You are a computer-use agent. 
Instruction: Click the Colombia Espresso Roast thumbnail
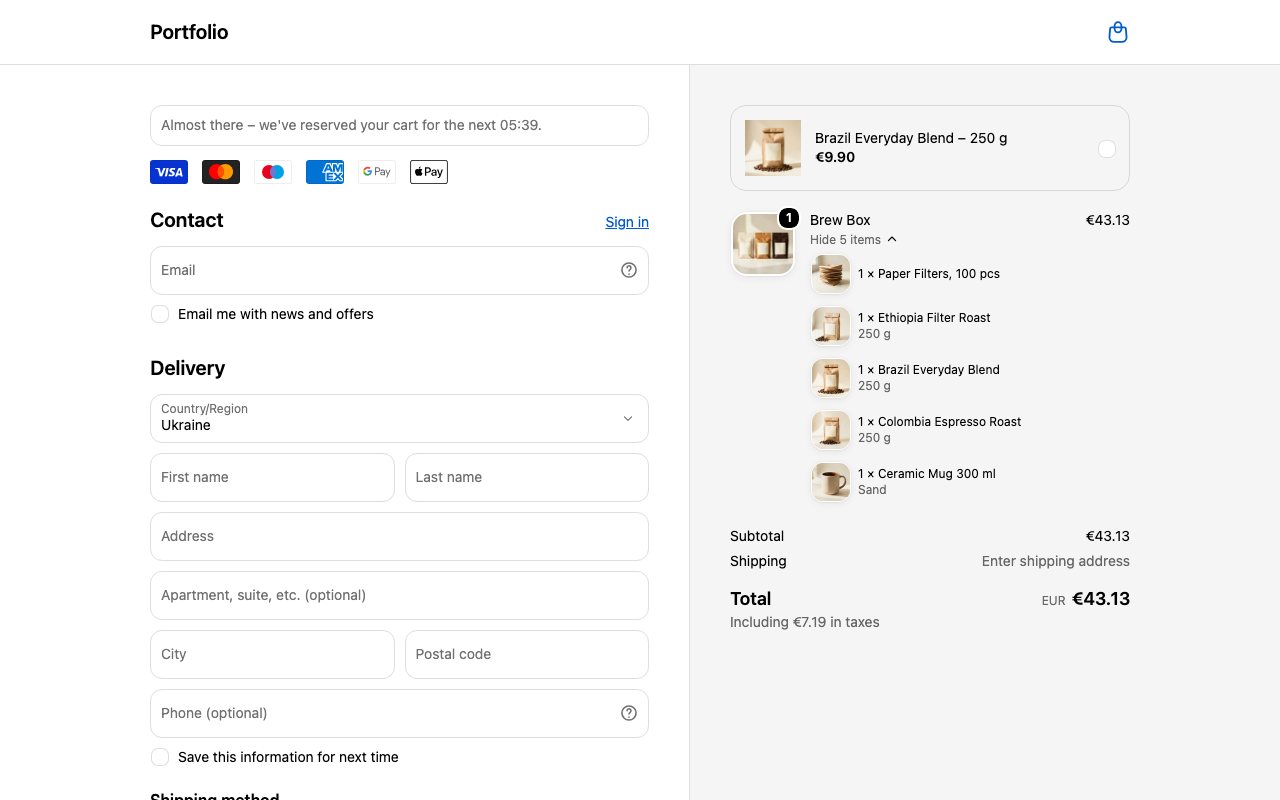pyautogui.click(x=831, y=430)
